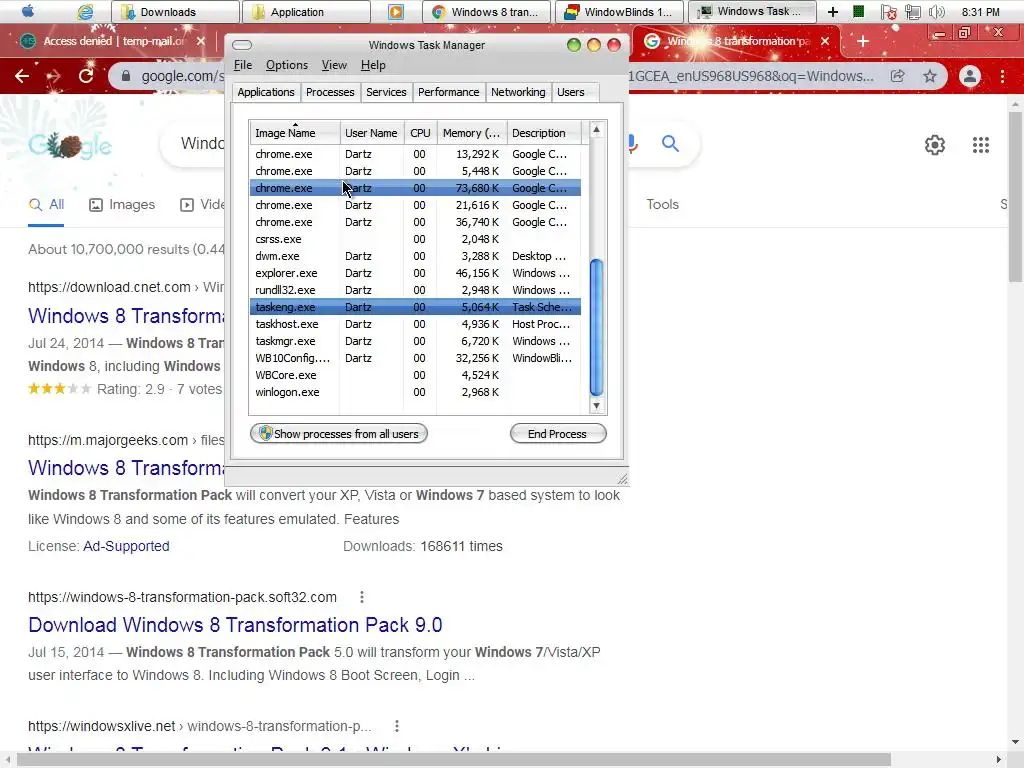This screenshot has height=768, width=1024.
Task: Open the Google apps grid
Action: click(980, 144)
